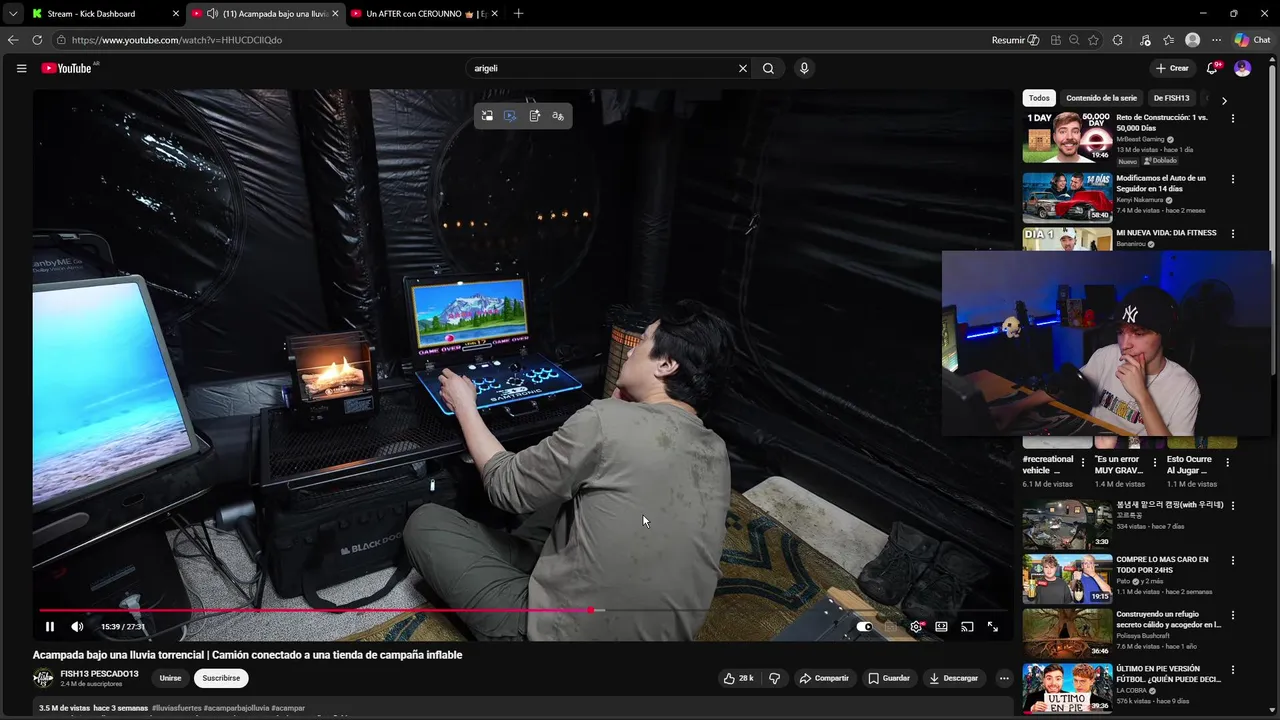Share the video with Compartir

pos(824,678)
